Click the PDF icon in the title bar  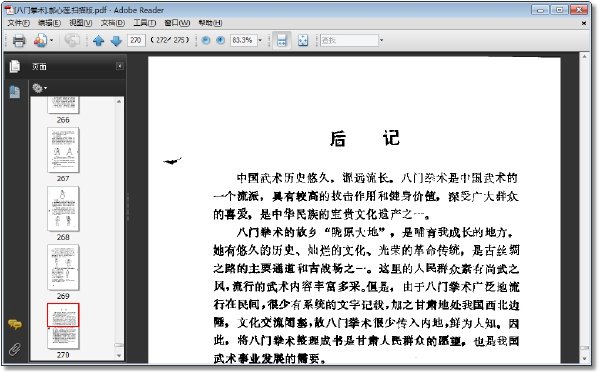pos(9,10)
